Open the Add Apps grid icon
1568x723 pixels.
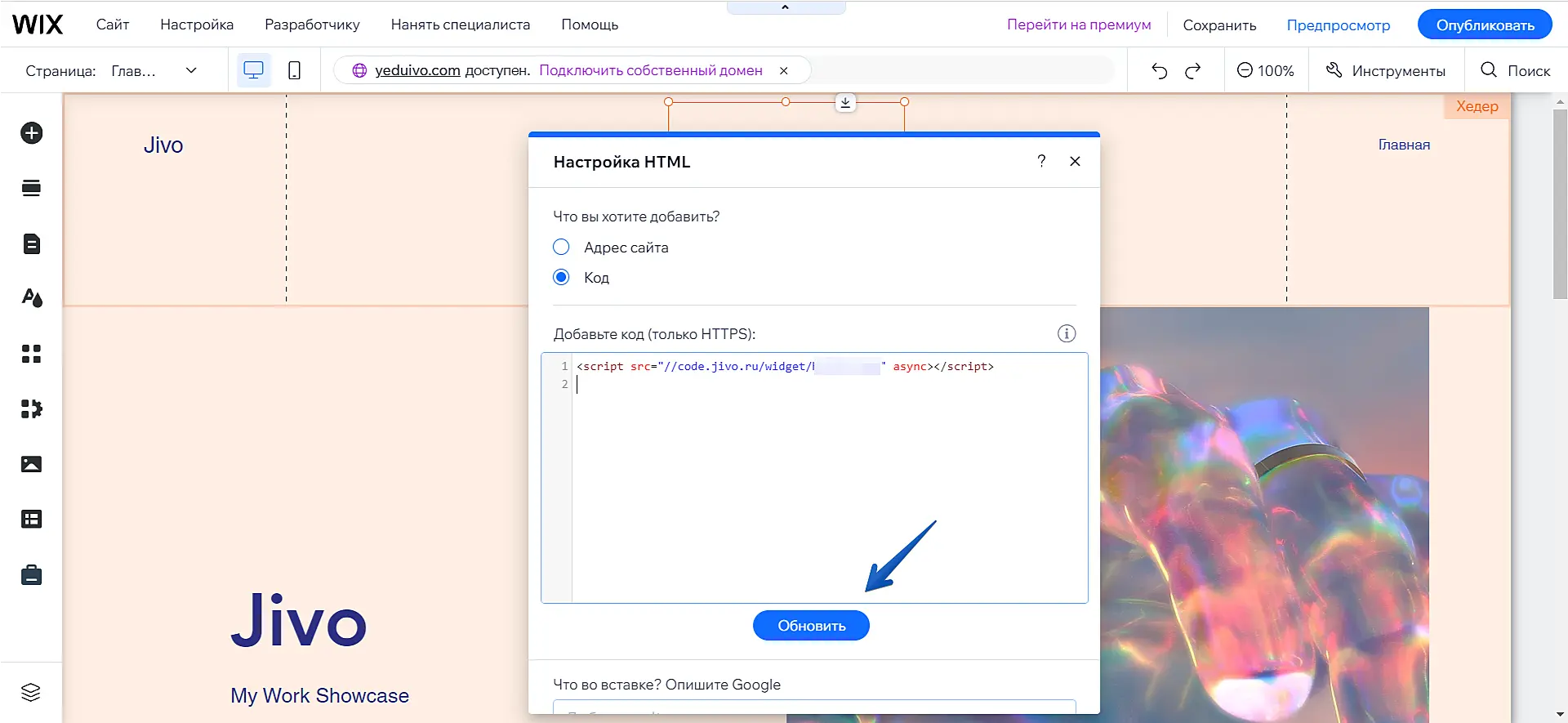pyautogui.click(x=32, y=354)
